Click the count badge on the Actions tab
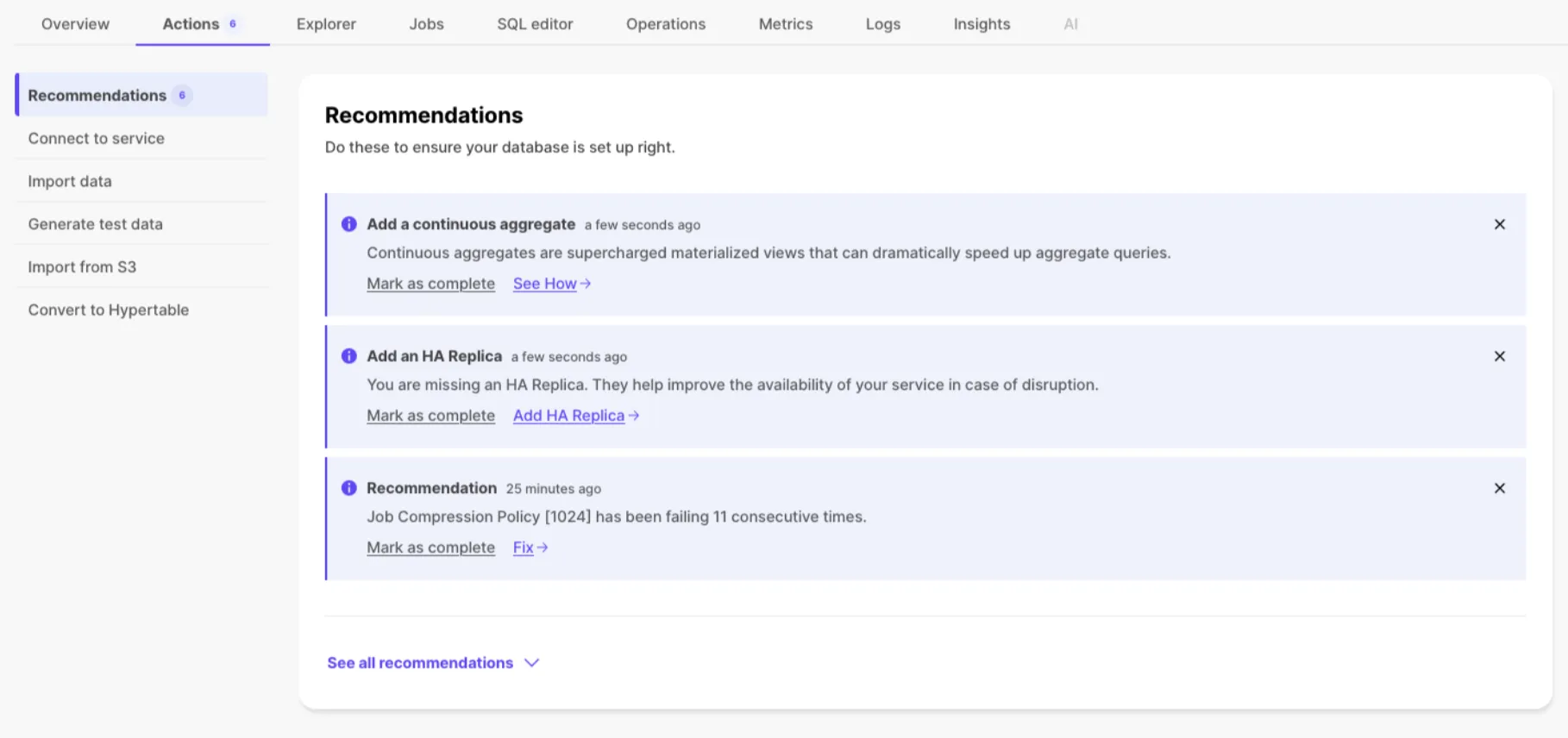Screen dimensions: 1568x738 point(232,24)
